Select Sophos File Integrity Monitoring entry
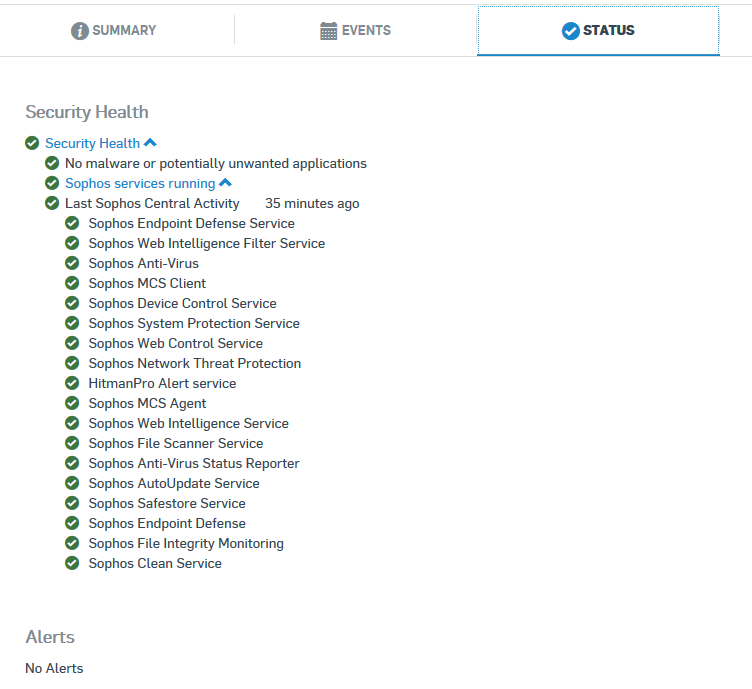This screenshot has height=689, width=752. coord(186,543)
